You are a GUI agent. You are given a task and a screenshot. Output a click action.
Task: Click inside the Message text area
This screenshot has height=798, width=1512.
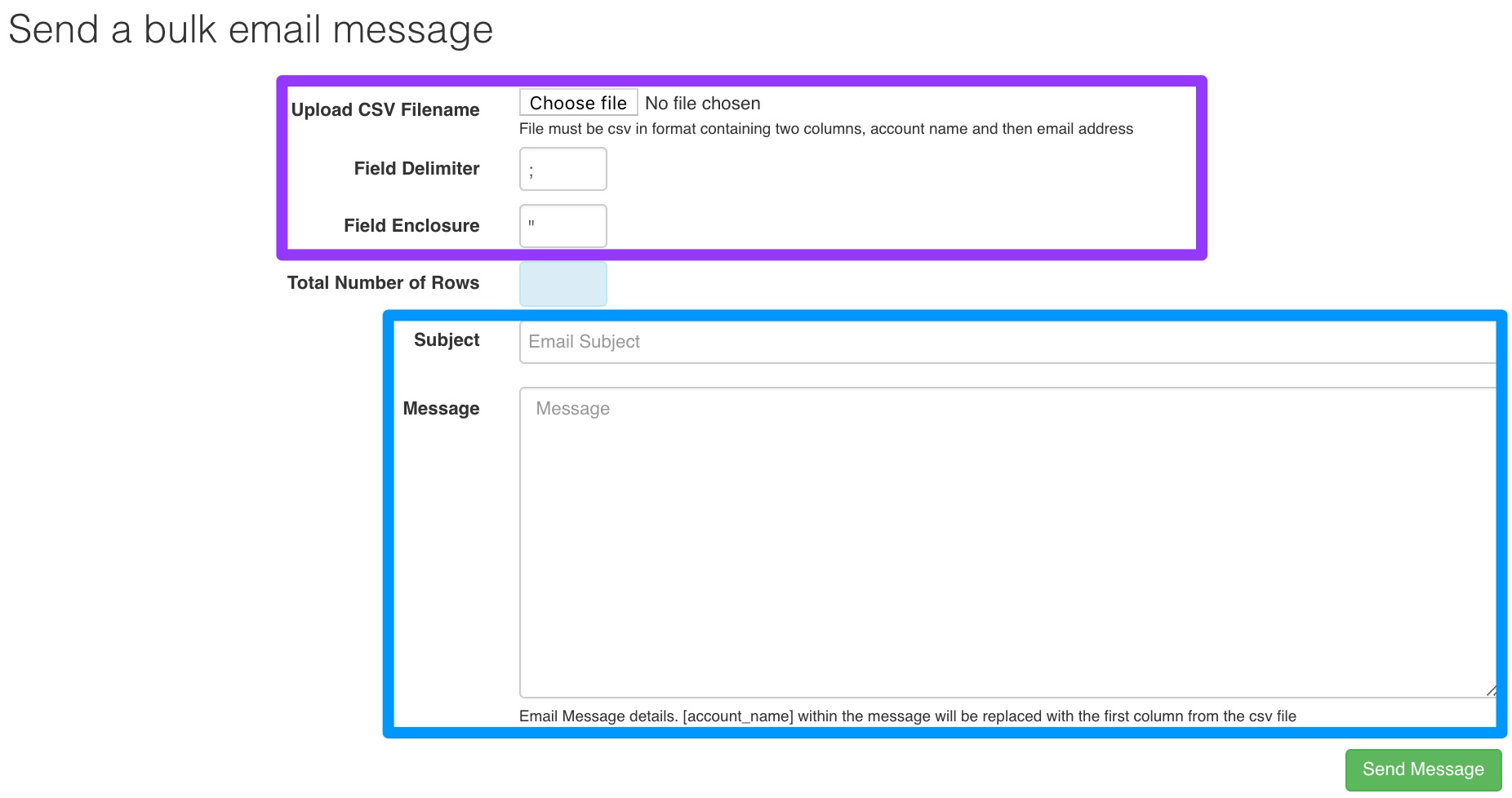coord(1007,543)
